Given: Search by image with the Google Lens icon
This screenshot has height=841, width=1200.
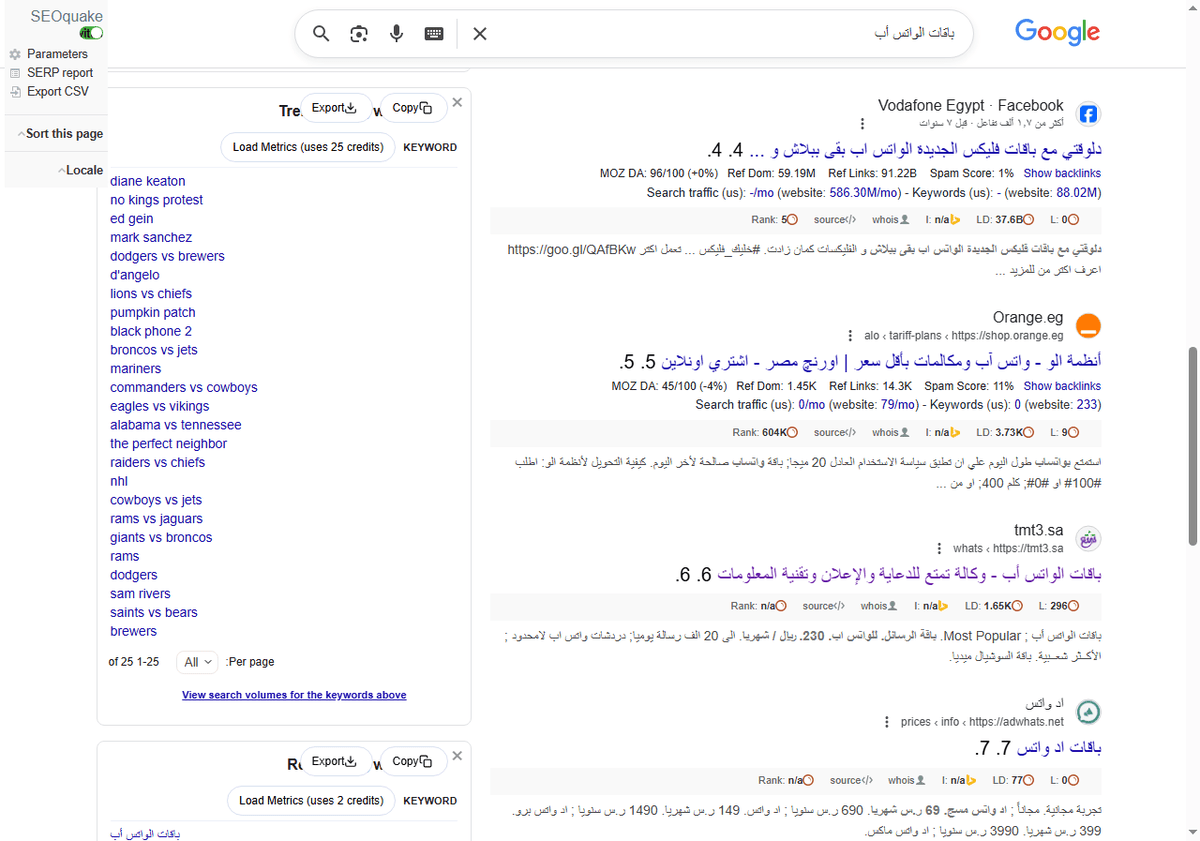Looking at the screenshot, I should 358,33.
